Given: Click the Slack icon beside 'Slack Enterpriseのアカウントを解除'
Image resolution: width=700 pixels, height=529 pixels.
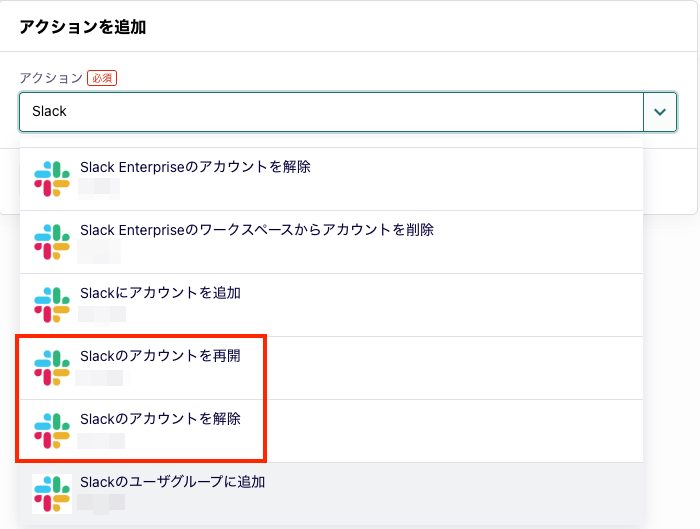Looking at the screenshot, I should click(52, 179).
